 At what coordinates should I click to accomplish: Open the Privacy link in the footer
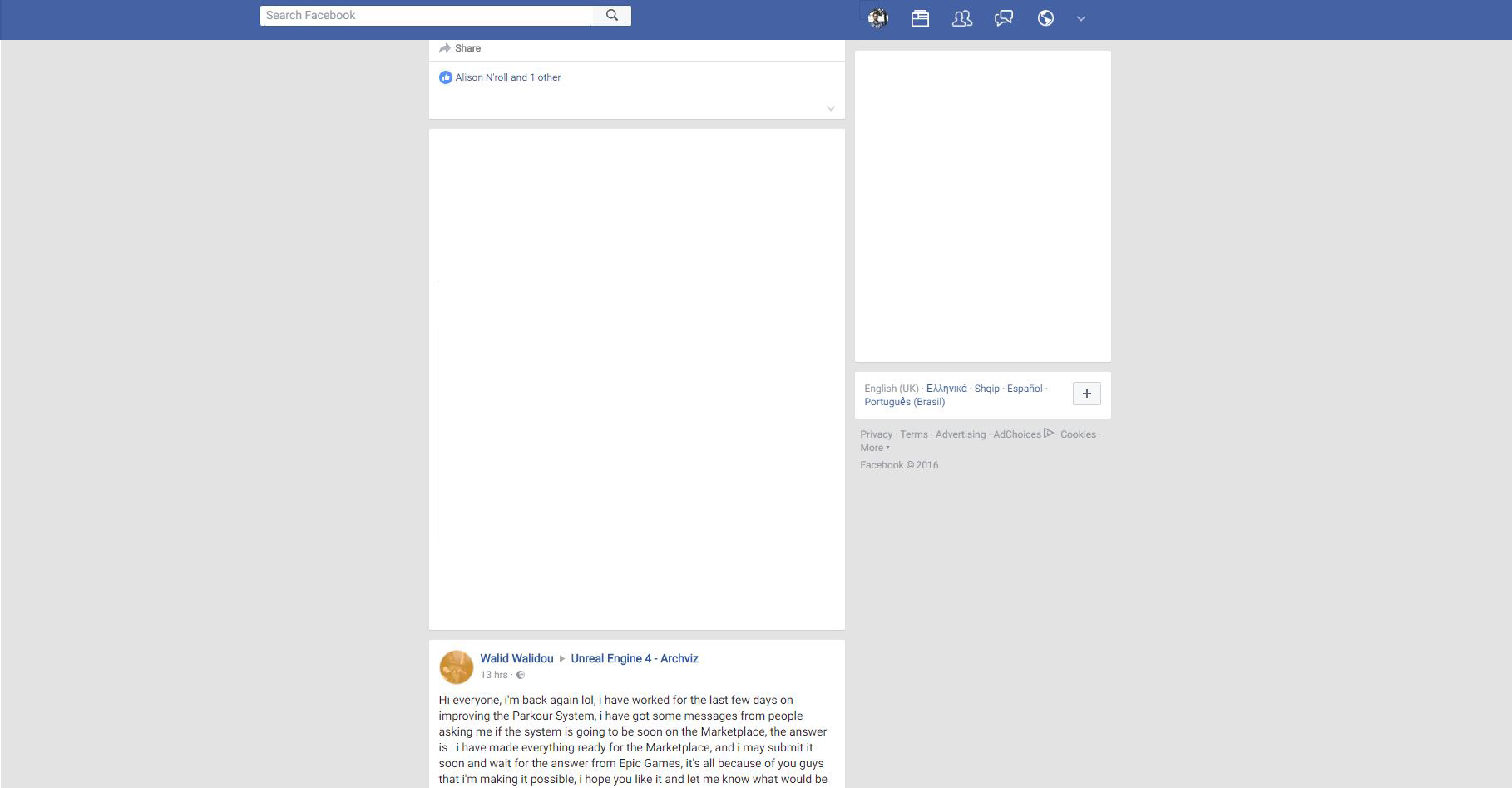pos(876,434)
